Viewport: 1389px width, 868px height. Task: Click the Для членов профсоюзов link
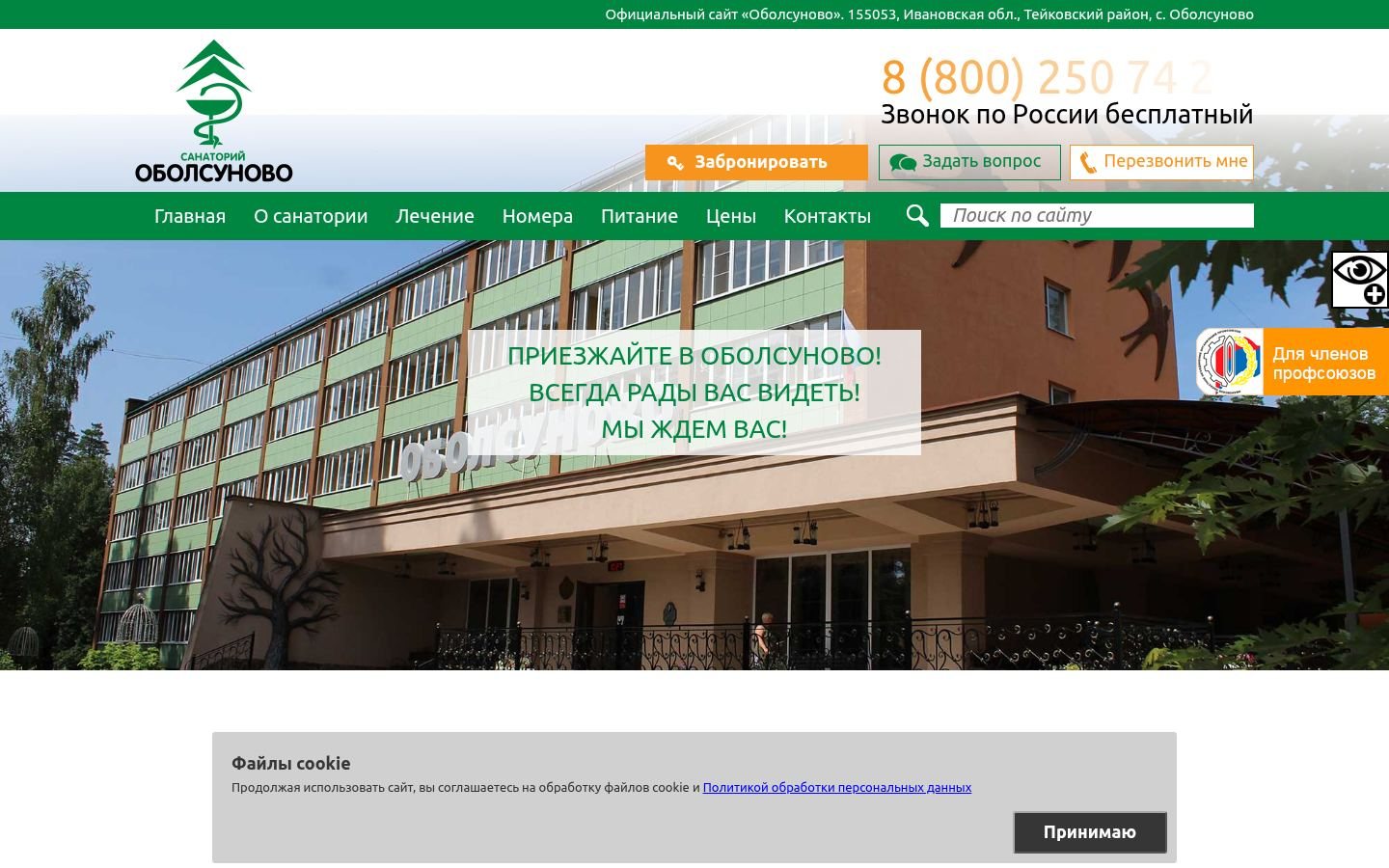[1324, 363]
